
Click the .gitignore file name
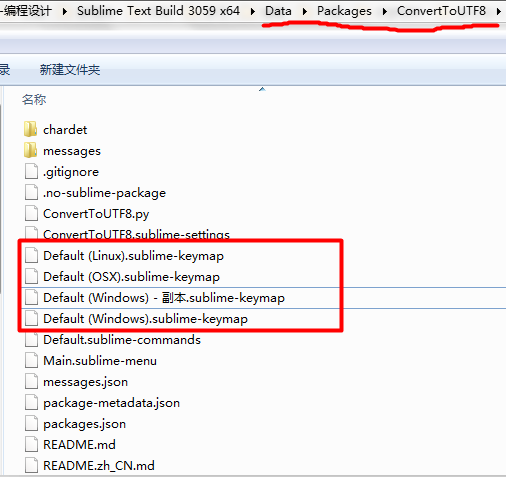click(71, 172)
